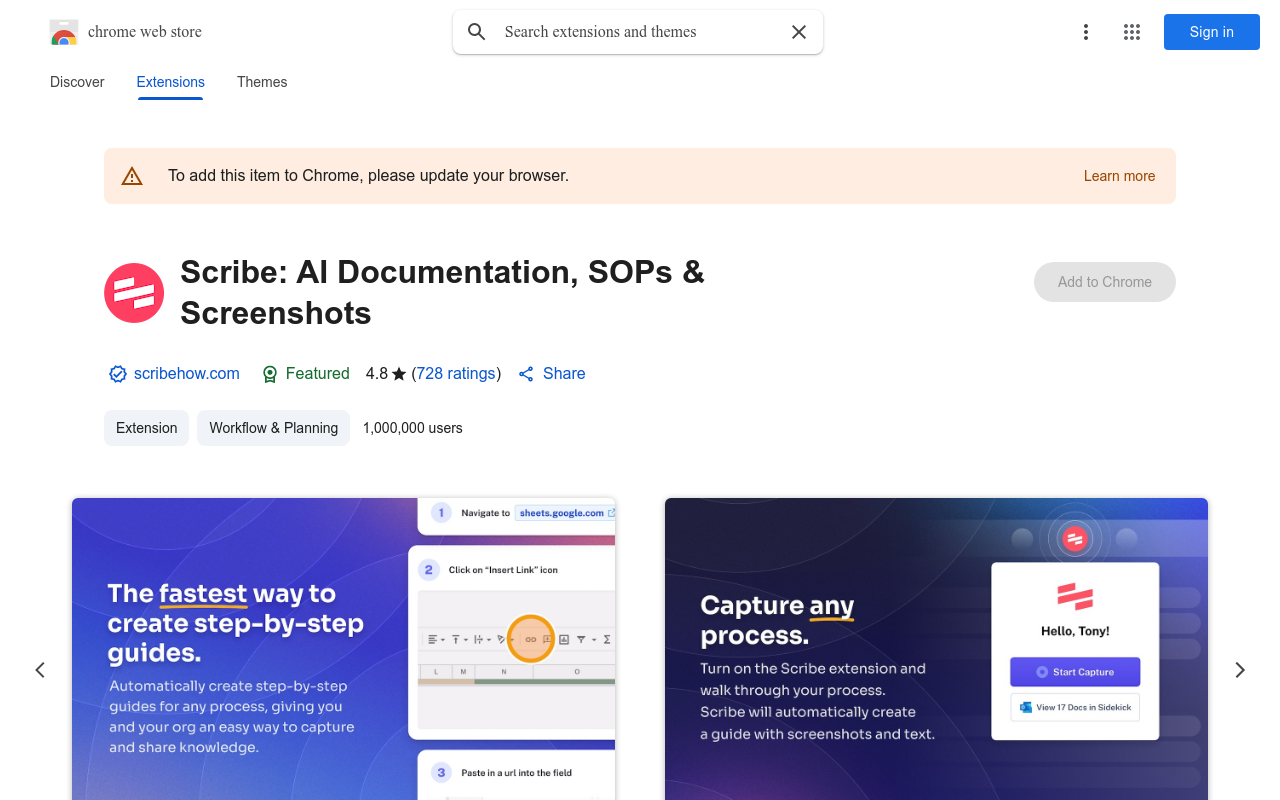Click the search magnifier icon
This screenshot has width=1280, height=800.
pos(477,32)
